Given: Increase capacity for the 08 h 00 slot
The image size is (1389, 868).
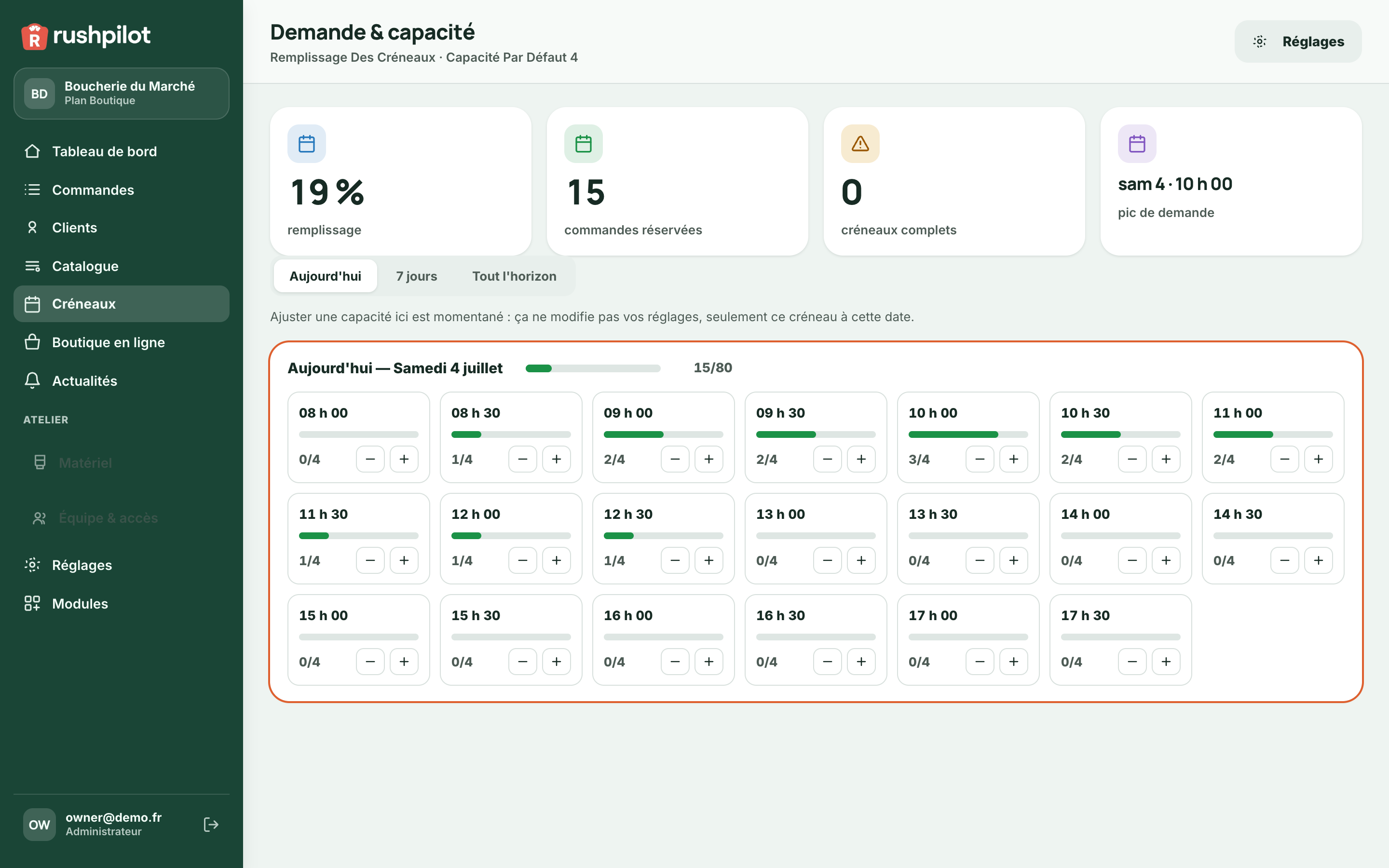Looking at the screenshot, I should (x=404, y=459).
